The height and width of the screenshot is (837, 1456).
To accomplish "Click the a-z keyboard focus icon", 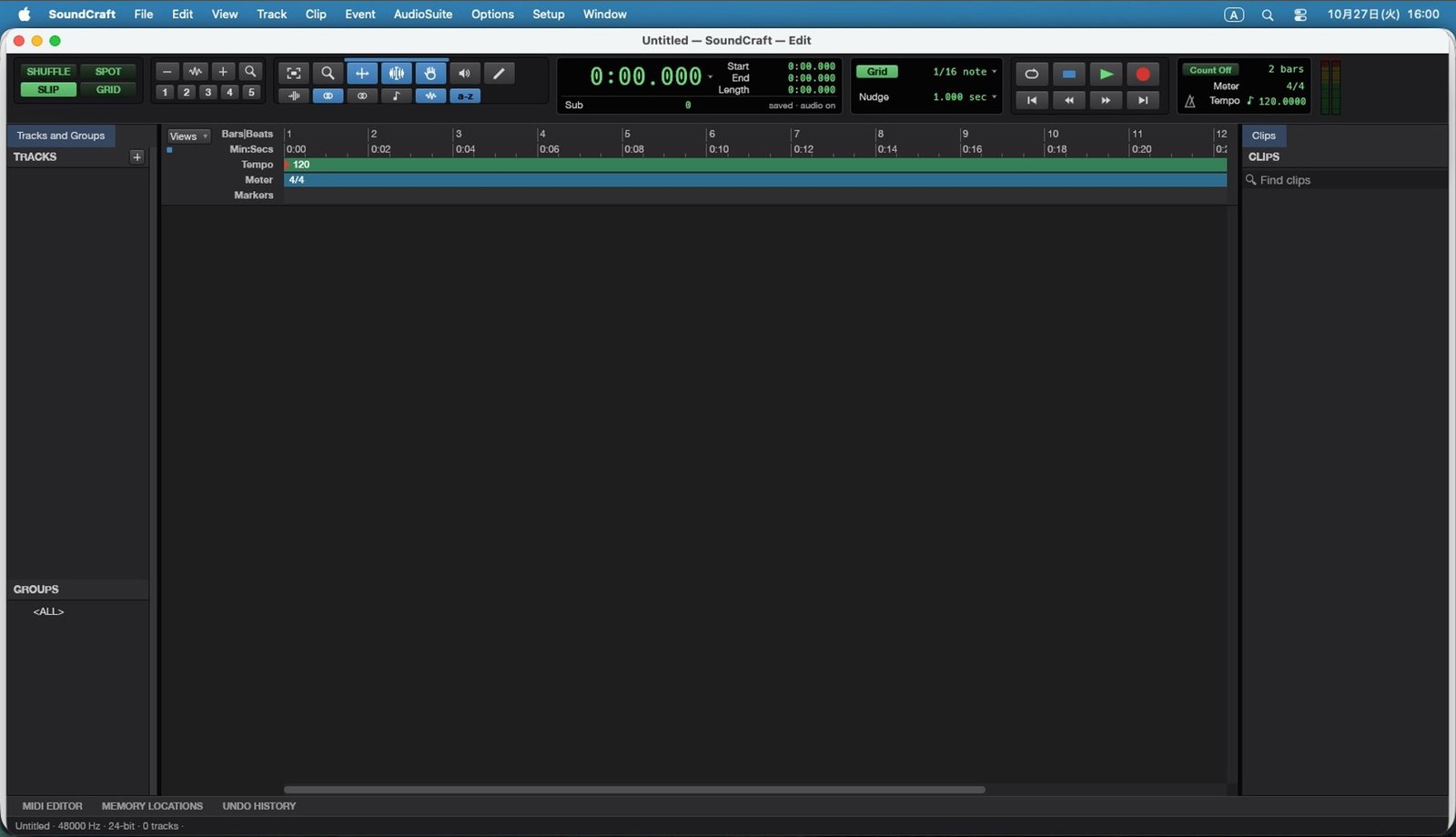I will point(465,96).
